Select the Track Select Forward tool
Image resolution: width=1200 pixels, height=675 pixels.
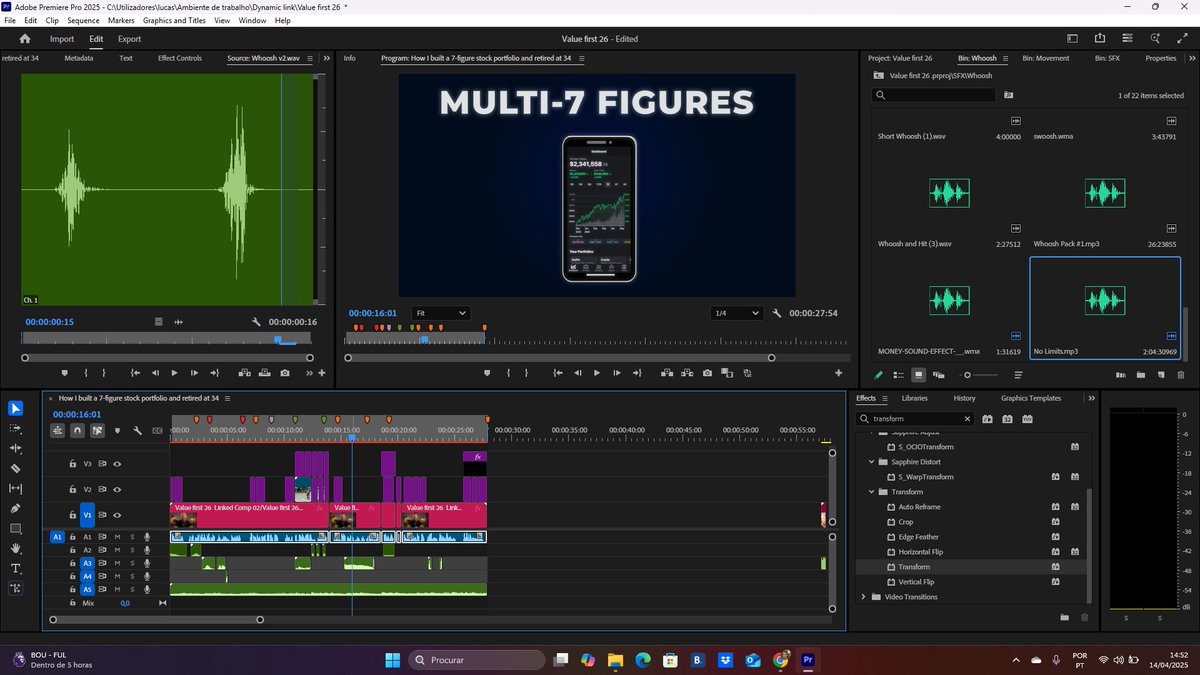(16, 428)
